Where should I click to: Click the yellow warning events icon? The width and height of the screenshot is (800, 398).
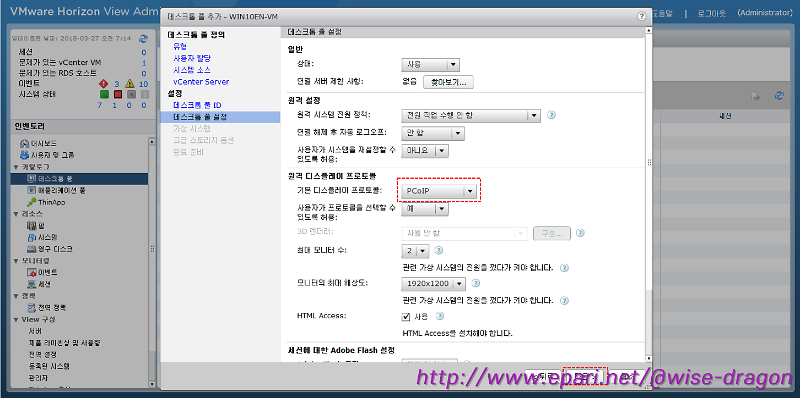click(x=130, y=84)
